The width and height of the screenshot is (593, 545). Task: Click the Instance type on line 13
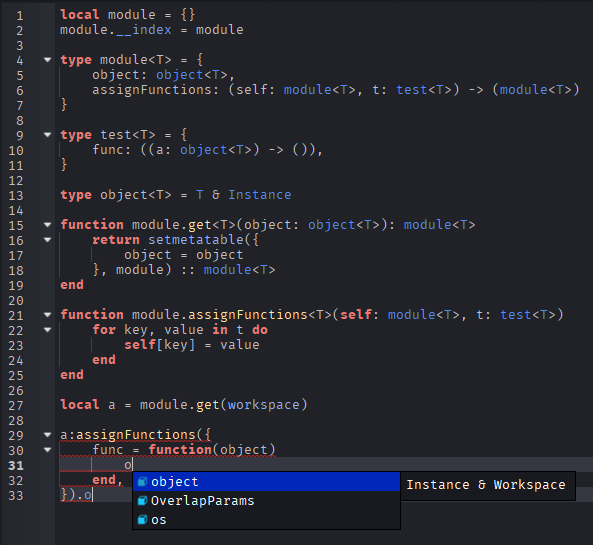[259, 195]
